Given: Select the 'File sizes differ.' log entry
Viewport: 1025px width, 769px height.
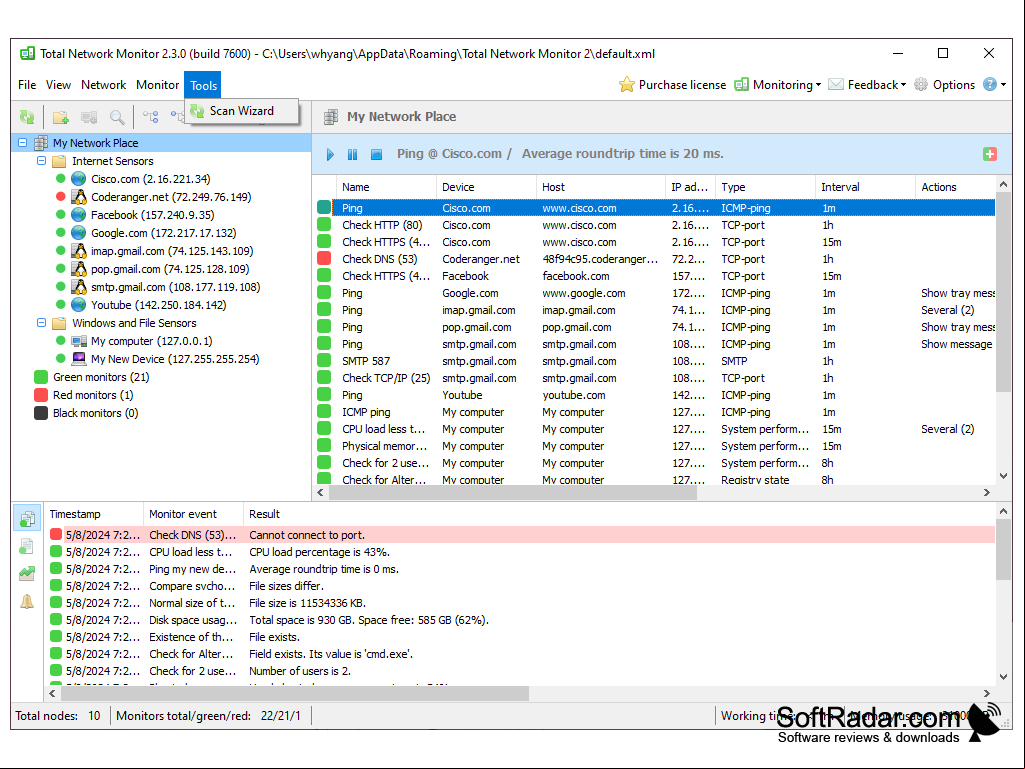Looking at the screenshot, I should (521, 586).
